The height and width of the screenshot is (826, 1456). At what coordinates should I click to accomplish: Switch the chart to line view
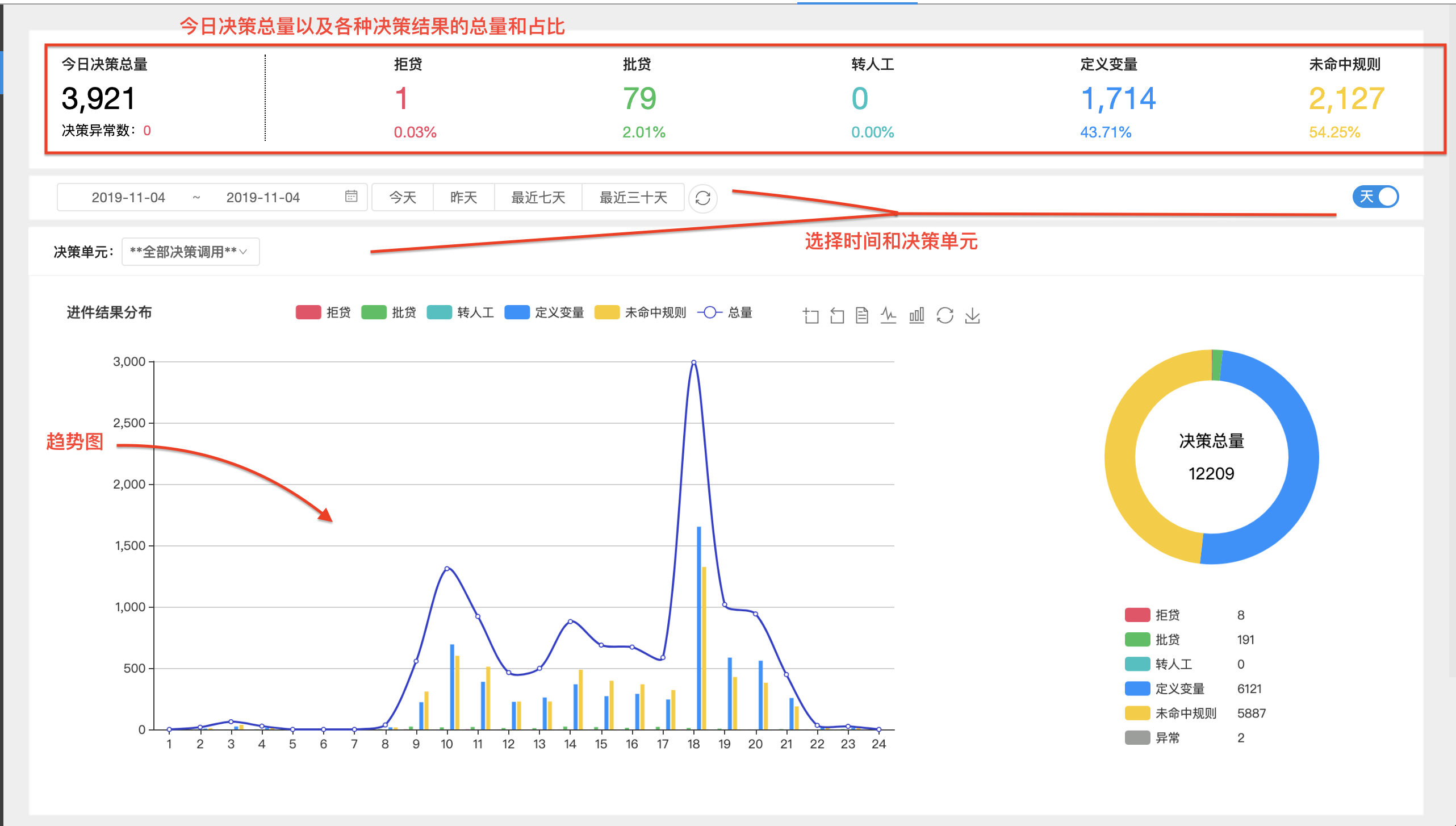coord(888,315)
